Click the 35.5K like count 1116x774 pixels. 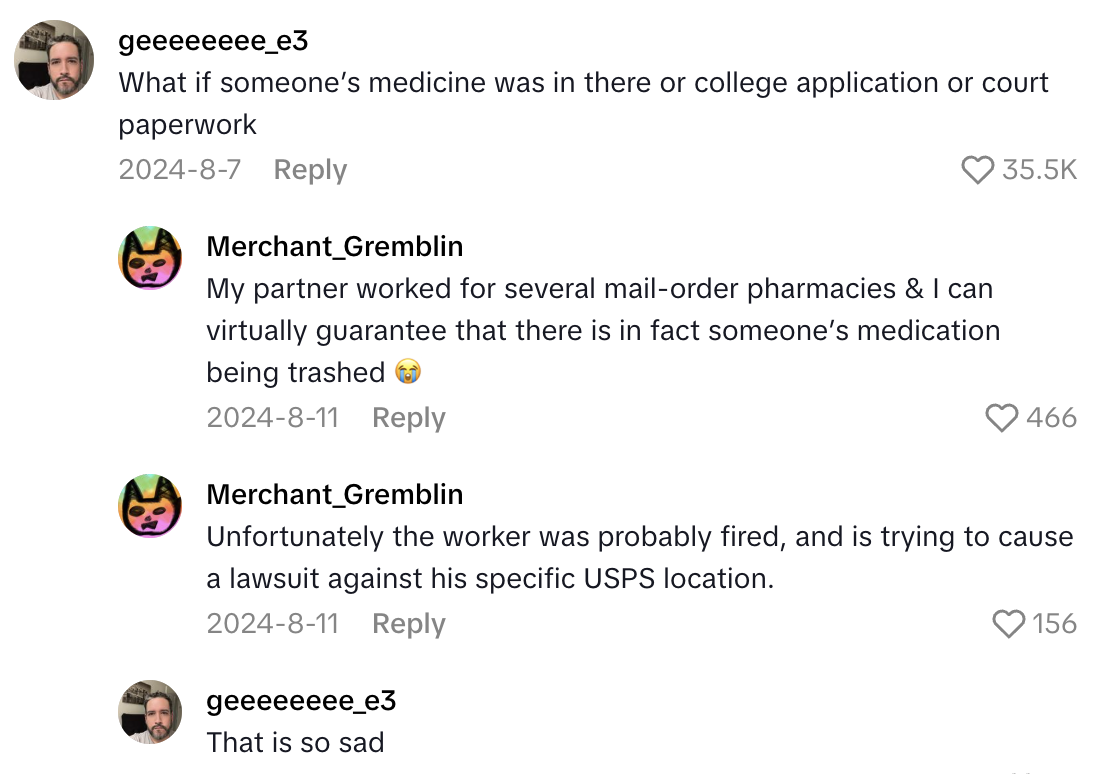[x=1040, y=170]
